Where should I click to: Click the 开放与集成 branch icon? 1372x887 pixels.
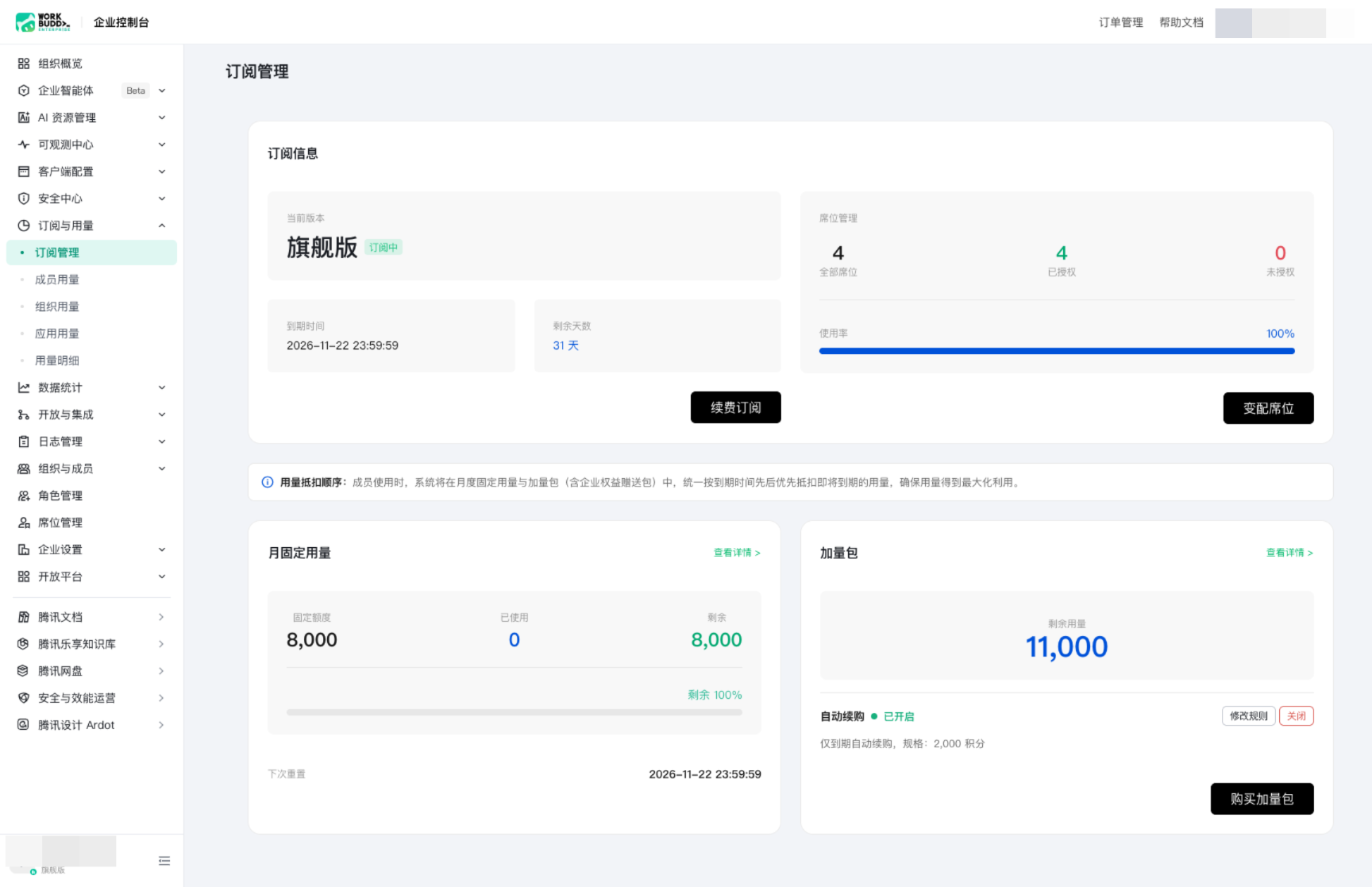[x=24, y=415]
